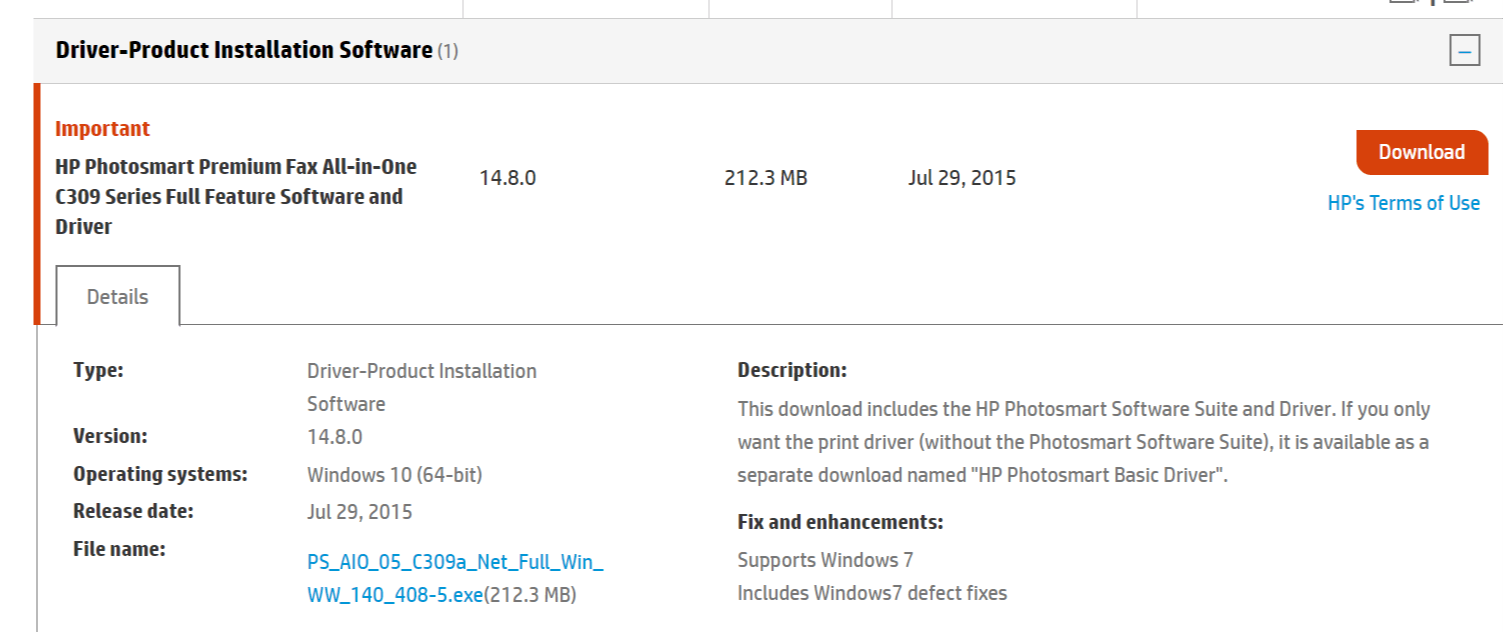Click the Driver-Product Installation Software header

[x=244, y=50]
